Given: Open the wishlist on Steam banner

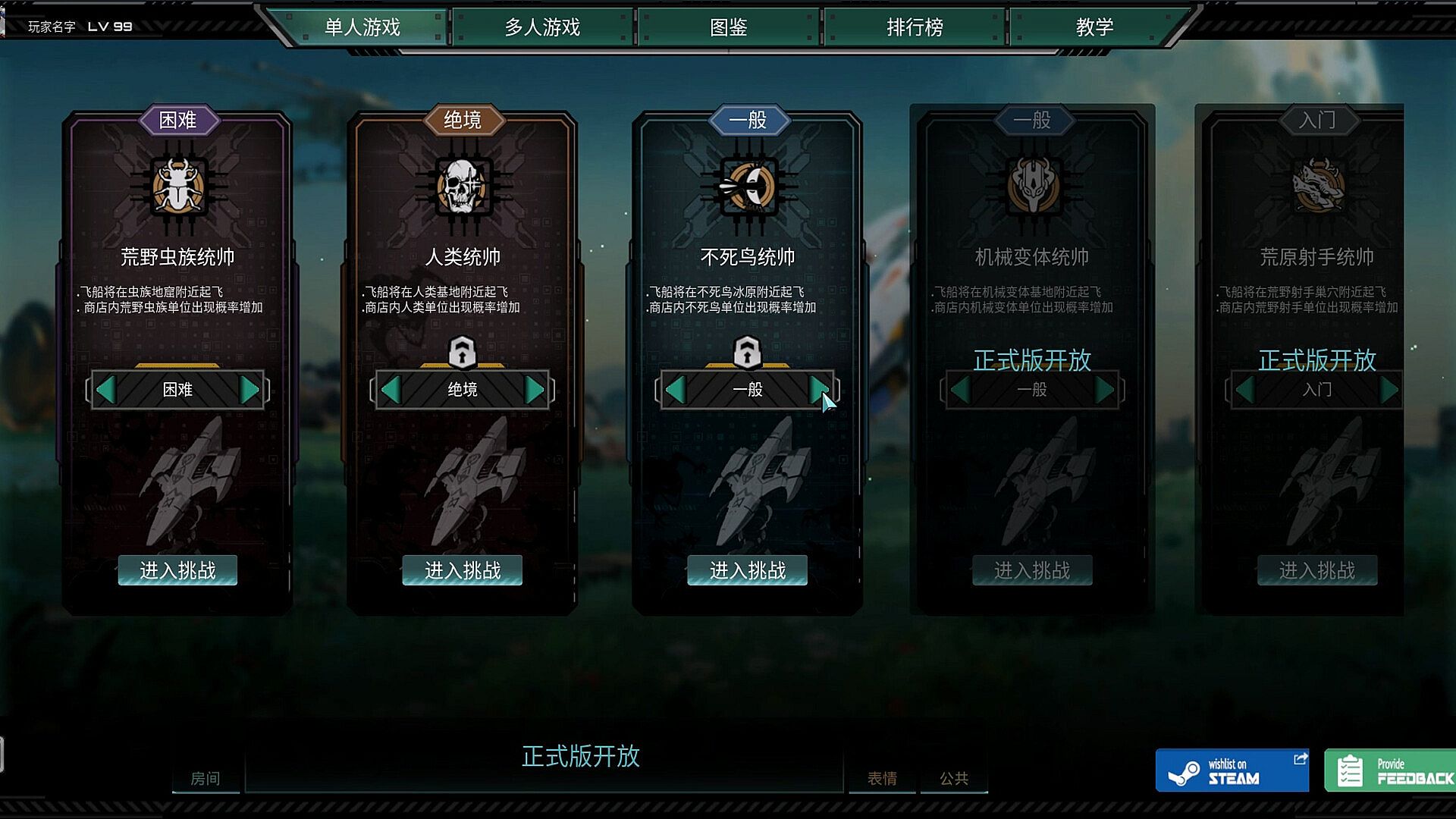Looking at the screenshot, I should tap(1232, 770).
